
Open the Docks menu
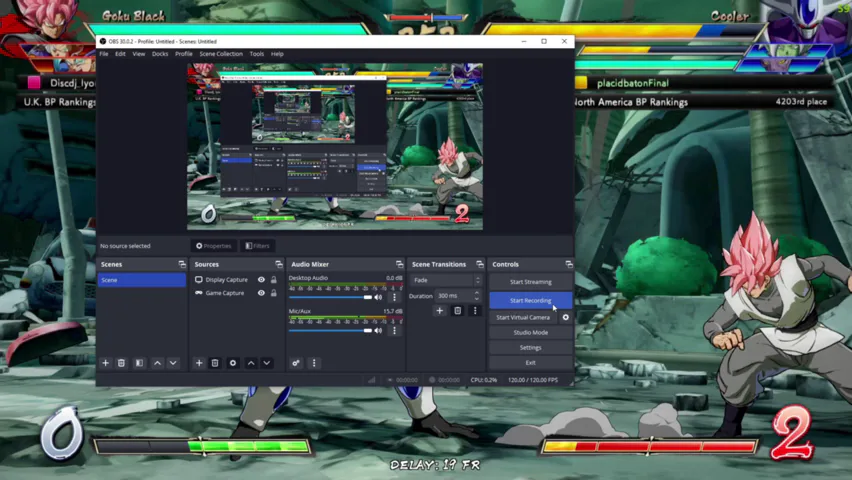pos(160,54)
